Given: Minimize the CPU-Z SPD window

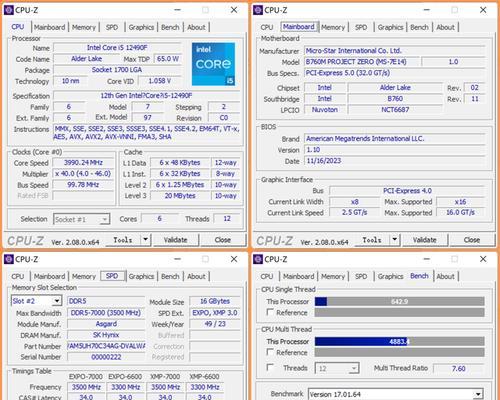Looking at the screenshot, I should pos(178,259).
